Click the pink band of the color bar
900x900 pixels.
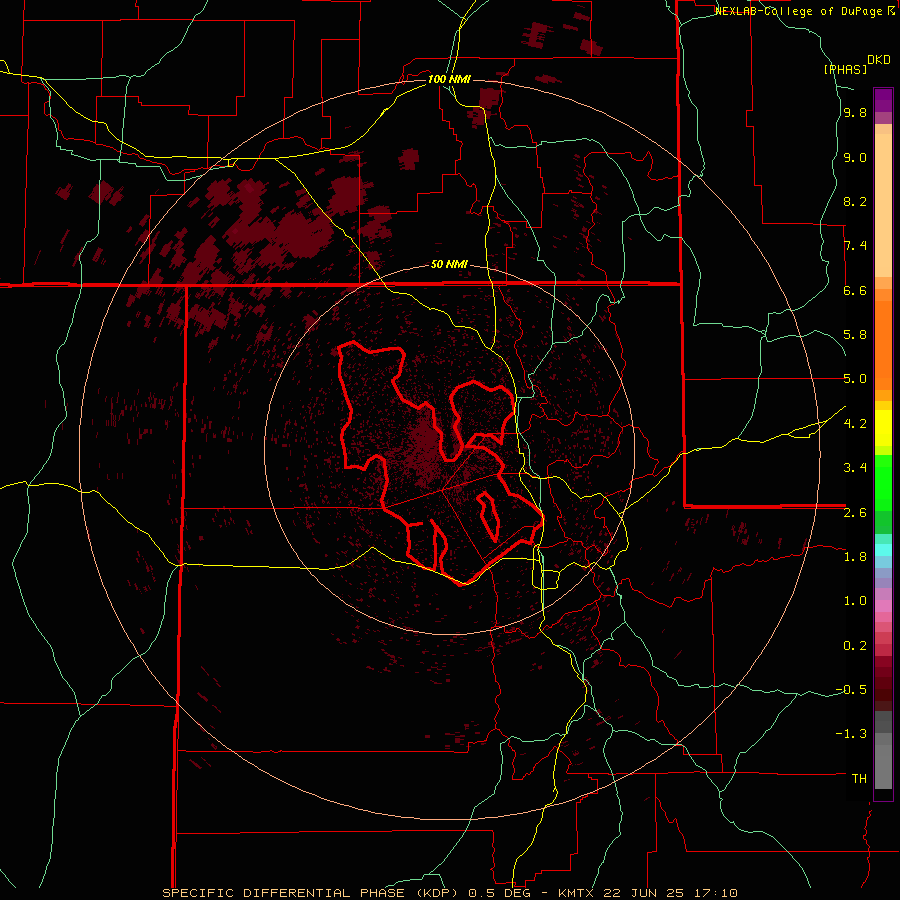(883, 606)
